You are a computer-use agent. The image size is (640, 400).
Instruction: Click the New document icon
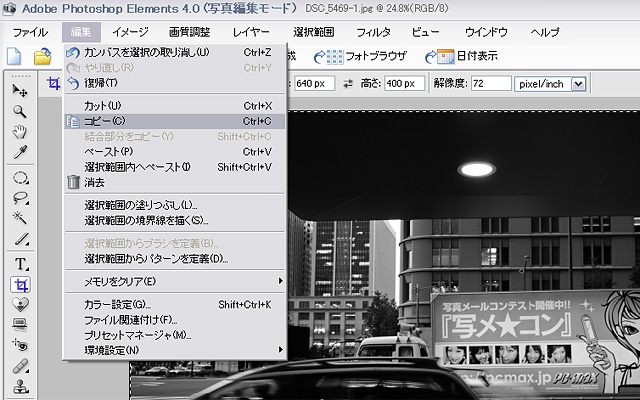click(13, 56)
